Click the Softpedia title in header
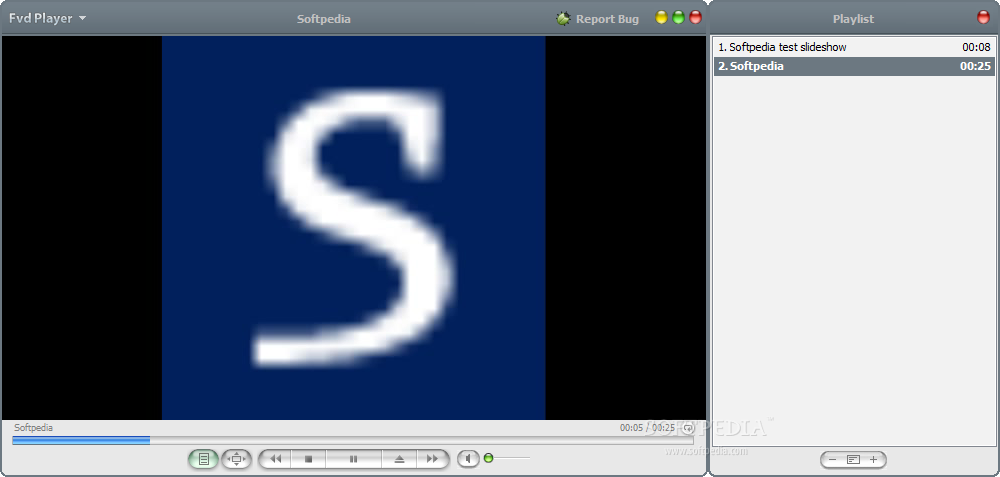Image resolution: width=1000 pixels, height=477 pixels. point(323,19)
